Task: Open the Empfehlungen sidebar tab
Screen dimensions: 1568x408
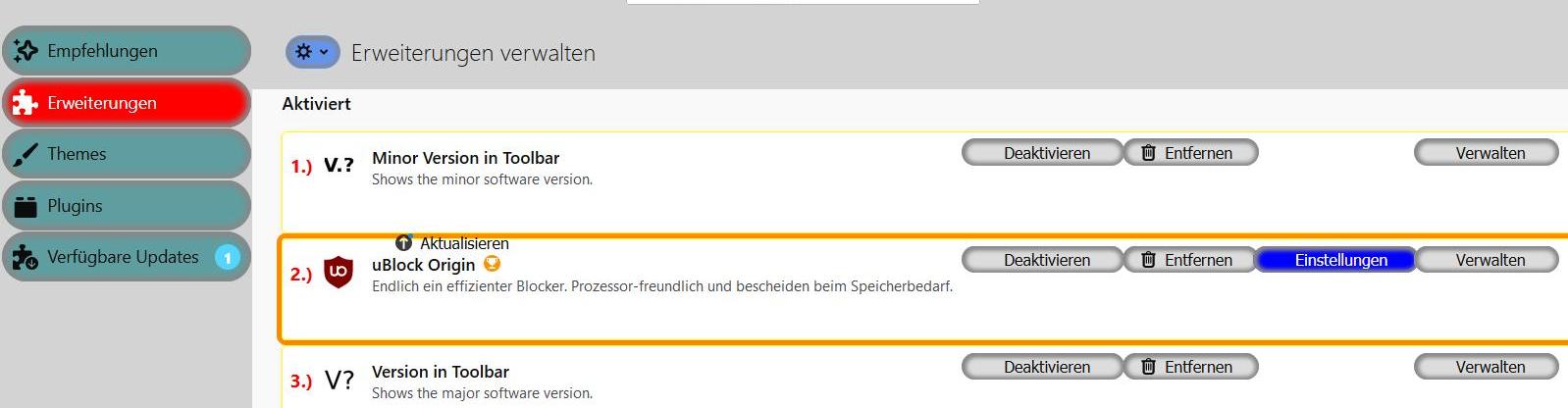Action: (x=126, y=51)
